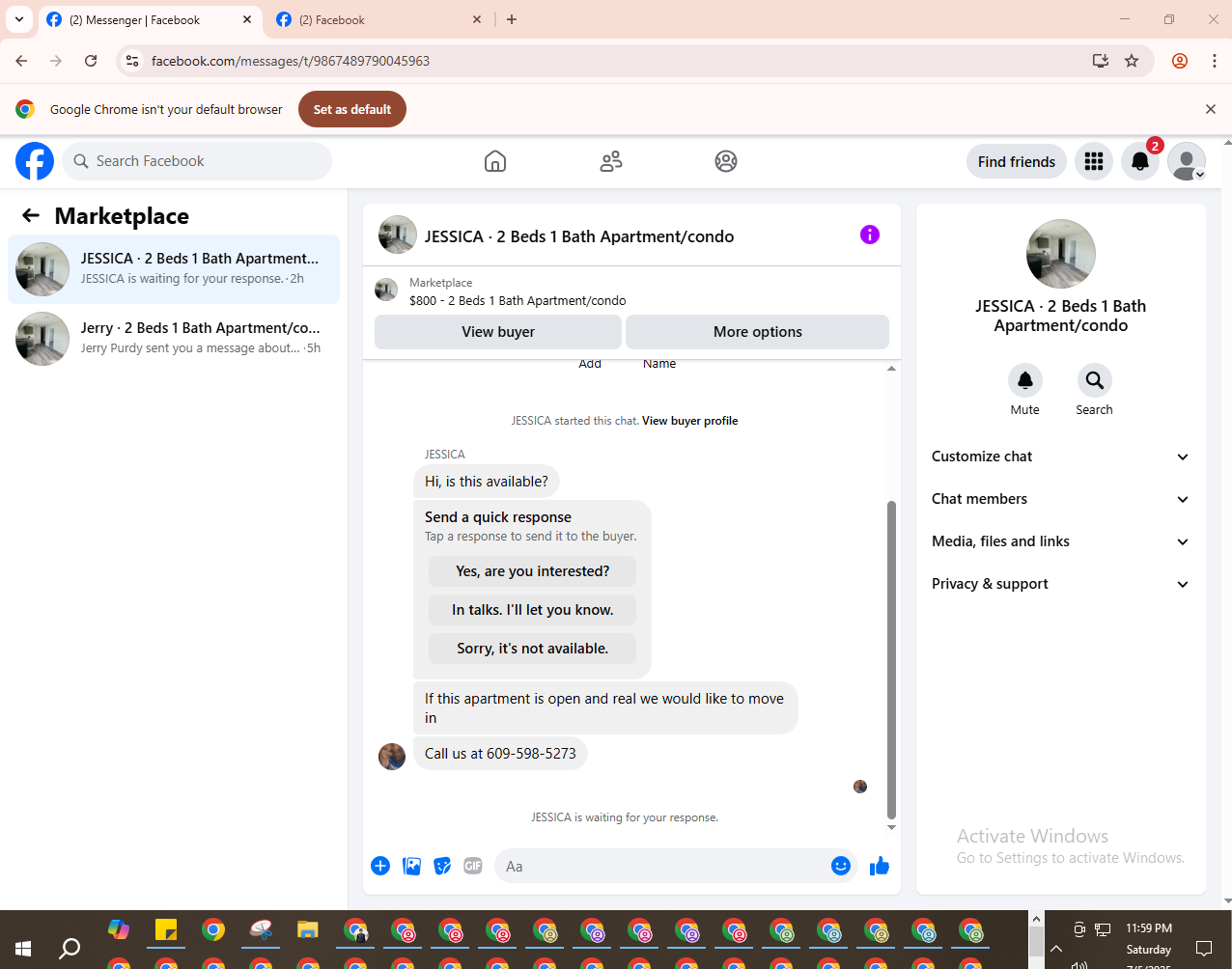
Task: Open the tab search dropdown arrow
Action: [19, 19]
